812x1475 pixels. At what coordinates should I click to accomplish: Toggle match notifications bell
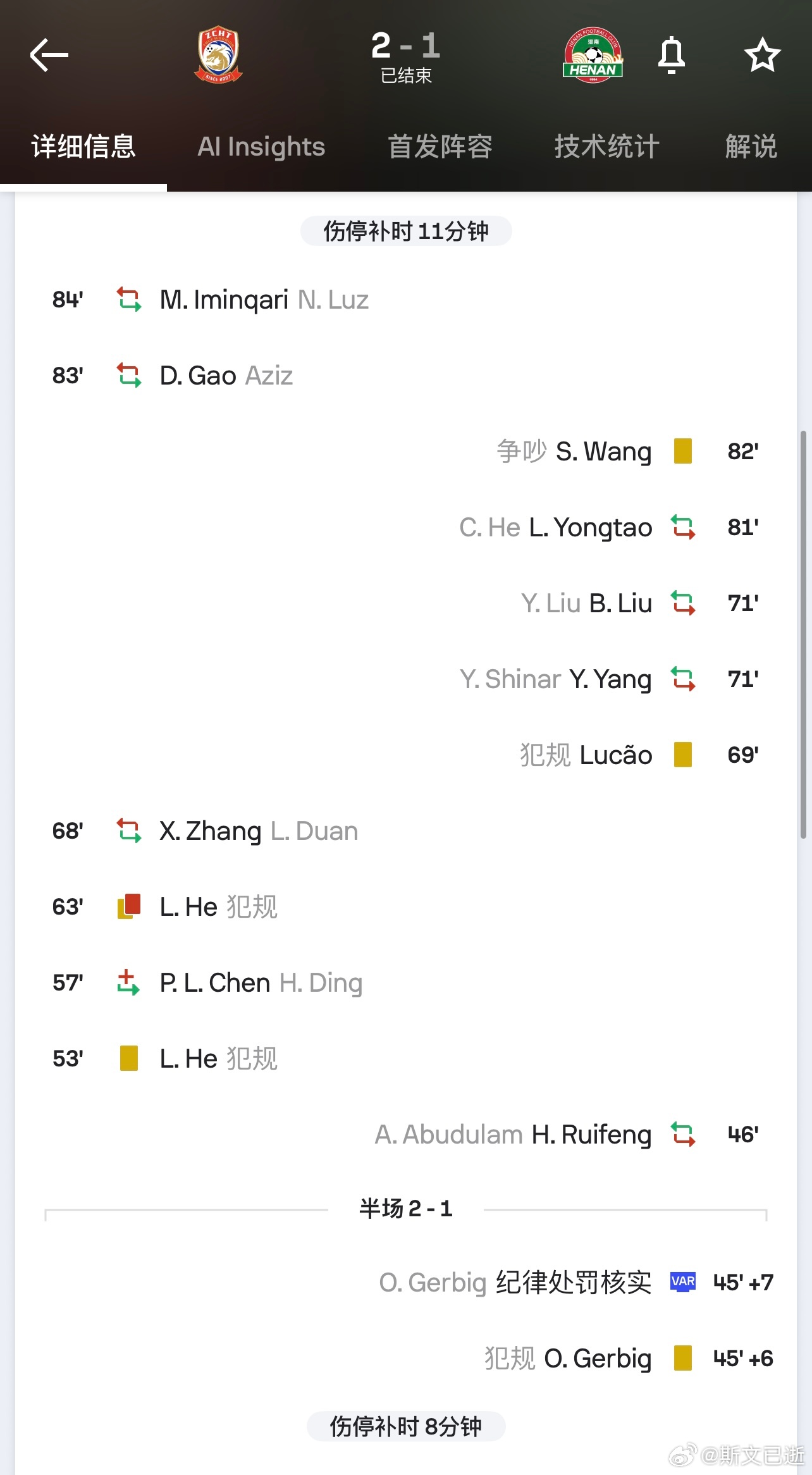coord(672,55)
